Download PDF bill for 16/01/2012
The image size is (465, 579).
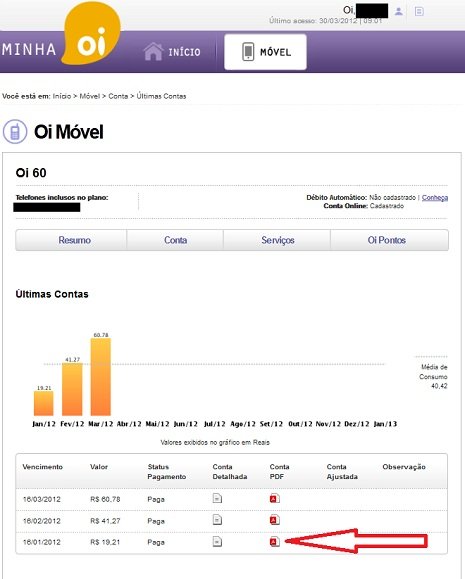point(274,542)
